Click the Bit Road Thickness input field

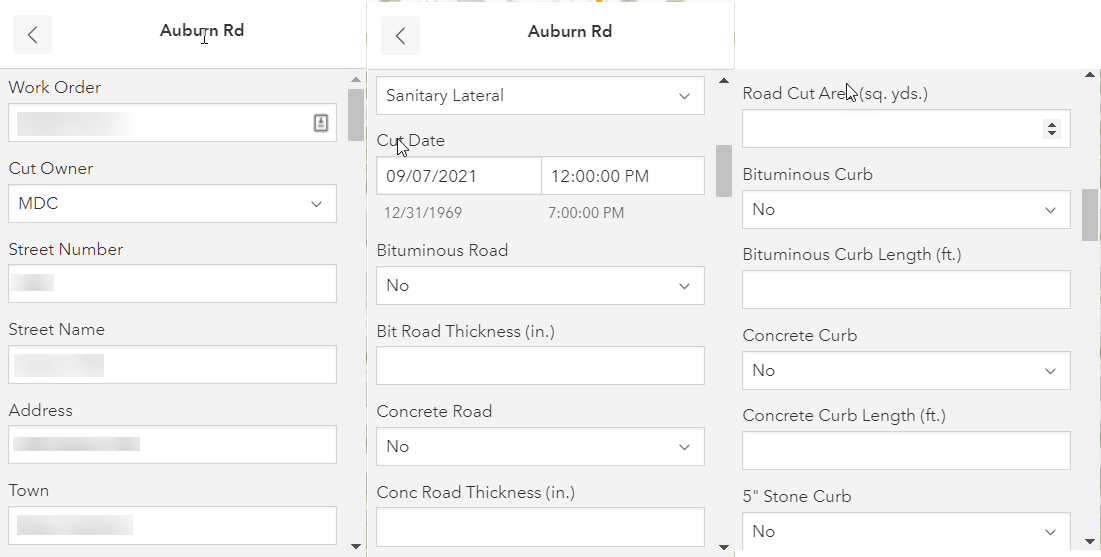(x=540, y=366)
